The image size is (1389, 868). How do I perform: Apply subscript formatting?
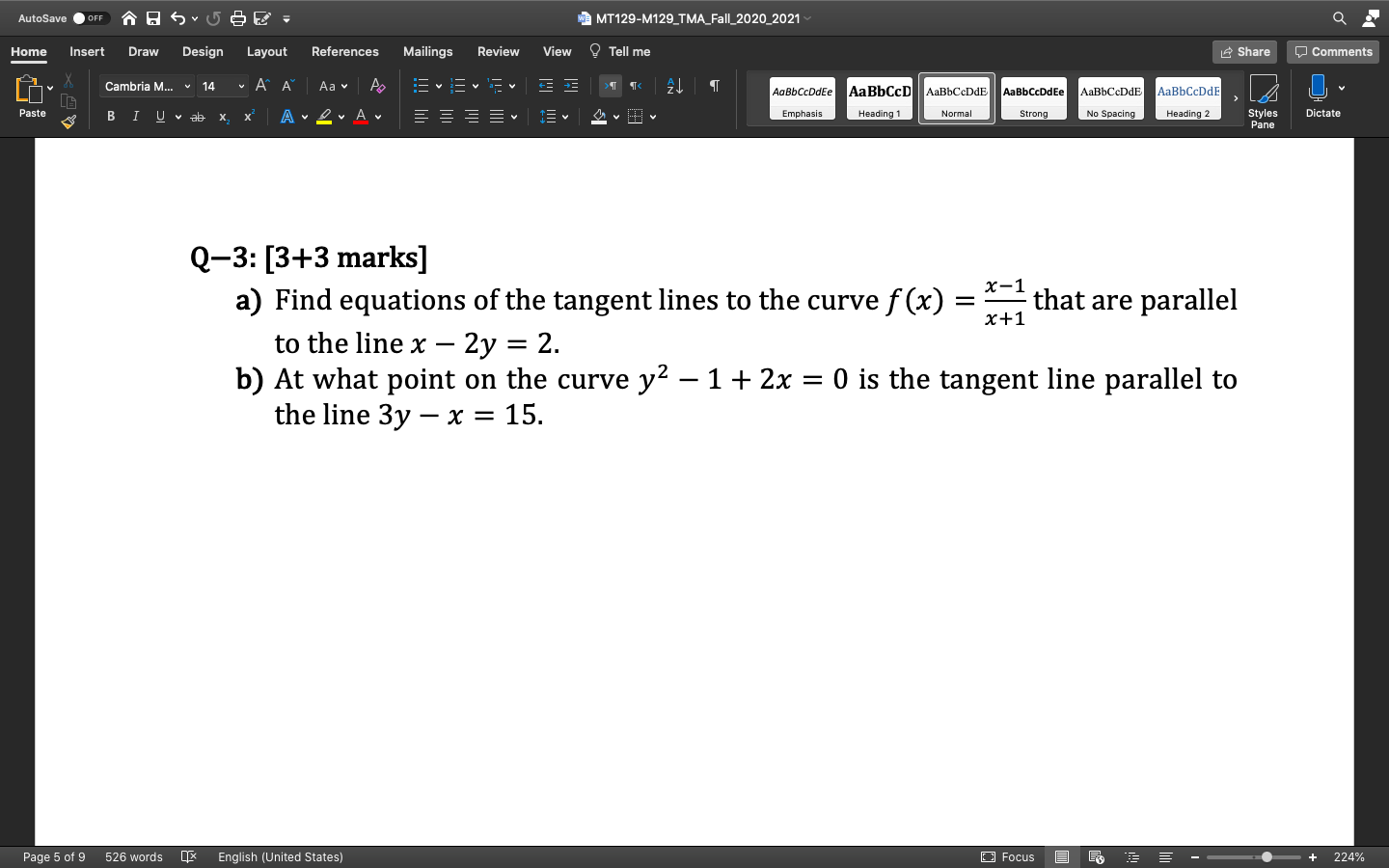coord(224,117)
